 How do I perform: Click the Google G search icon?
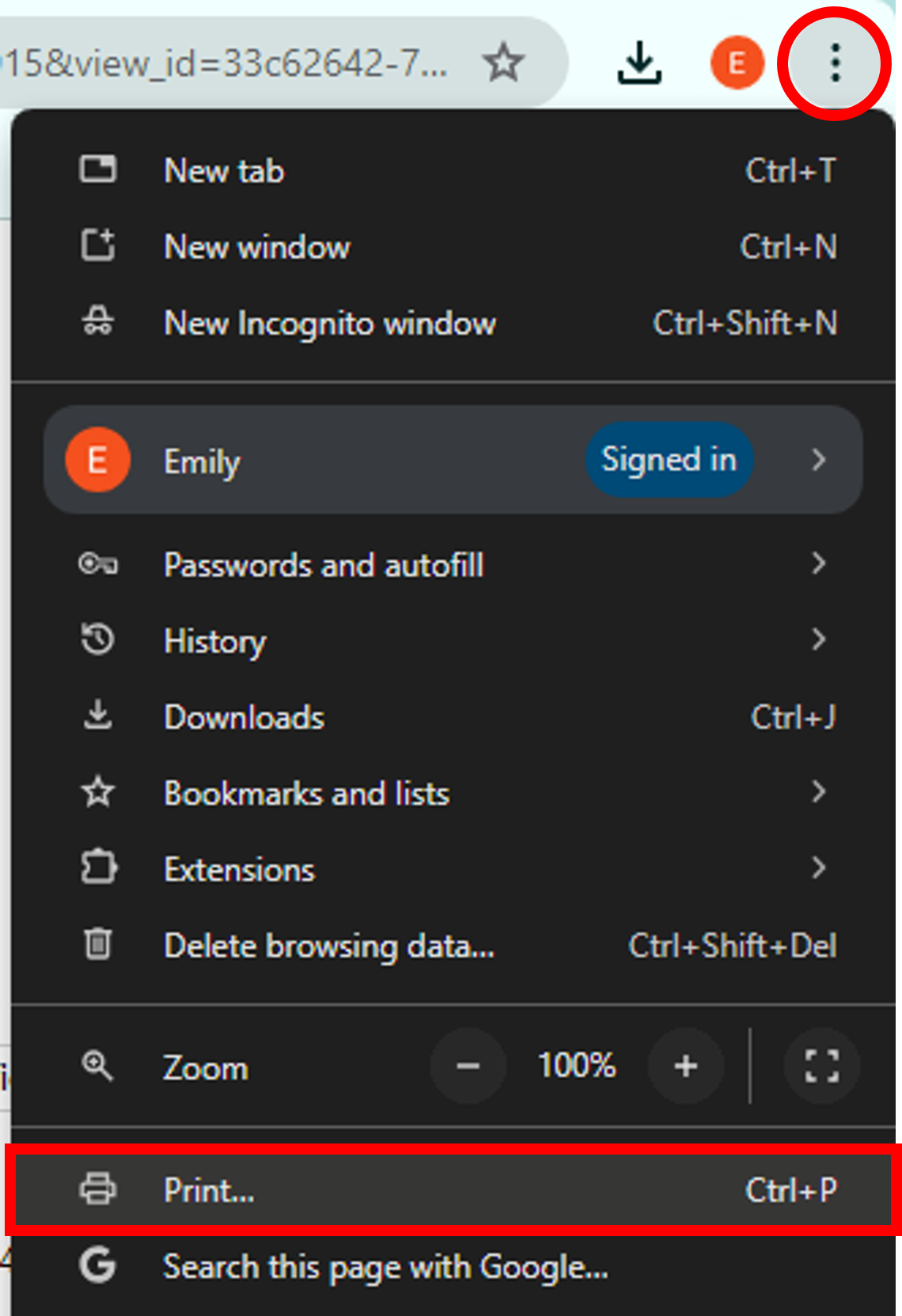[98, 1265]
